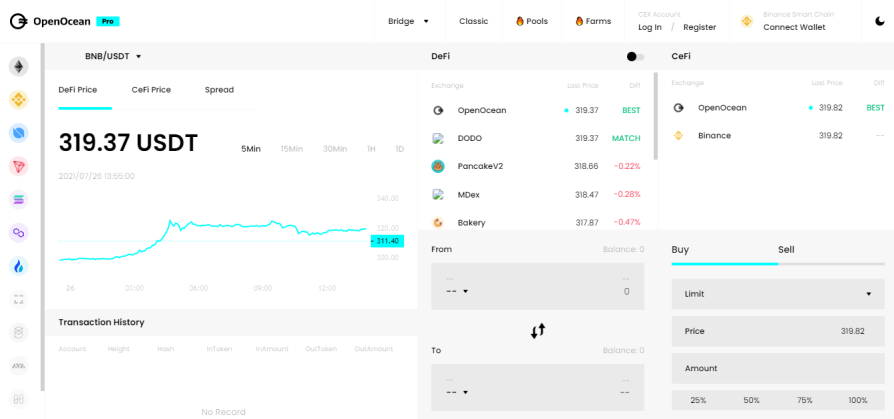This screenshot has width=894, height=419.
Task: Click the OpenOcean logo in the DeFi list
Action: point(438,111)
